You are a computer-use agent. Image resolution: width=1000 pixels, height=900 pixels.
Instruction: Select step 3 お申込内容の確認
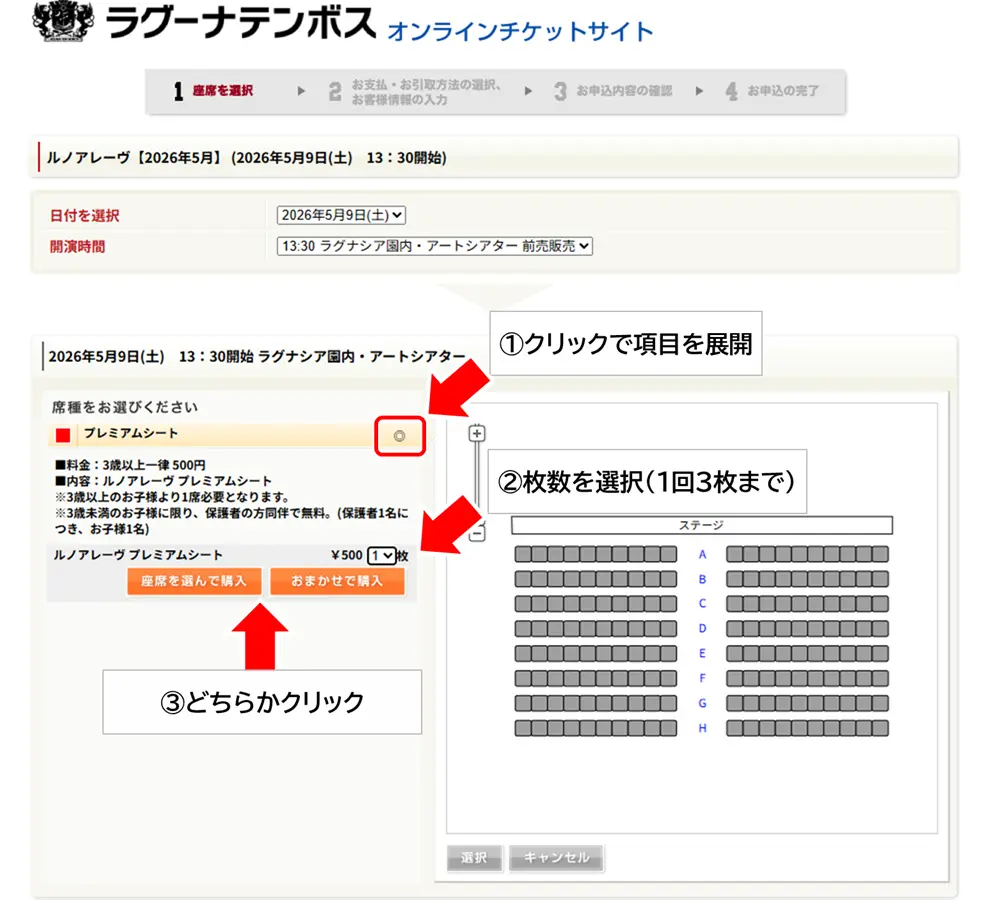point(613,91)
